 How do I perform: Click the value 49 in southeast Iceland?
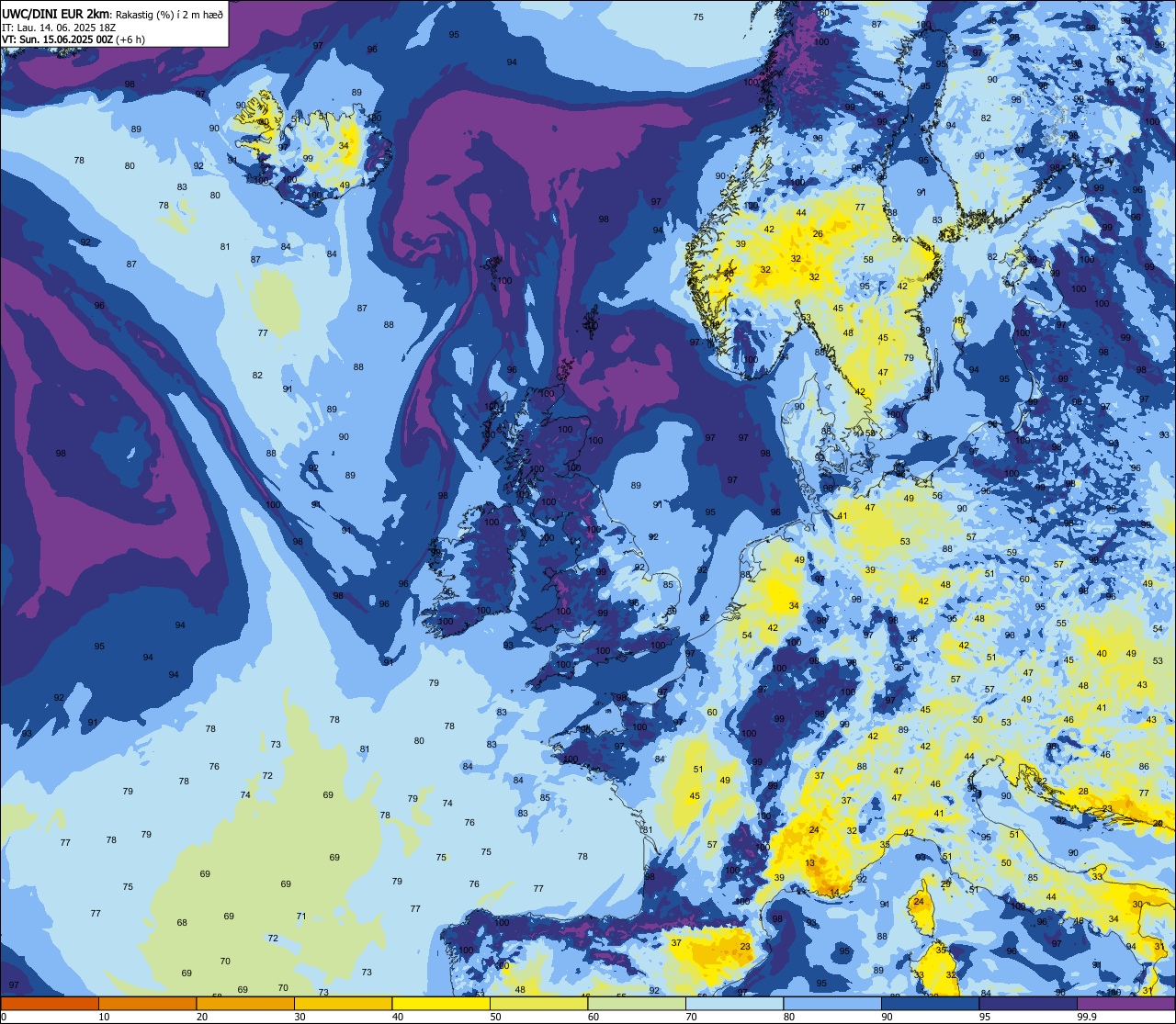click(x=345, y=185)
